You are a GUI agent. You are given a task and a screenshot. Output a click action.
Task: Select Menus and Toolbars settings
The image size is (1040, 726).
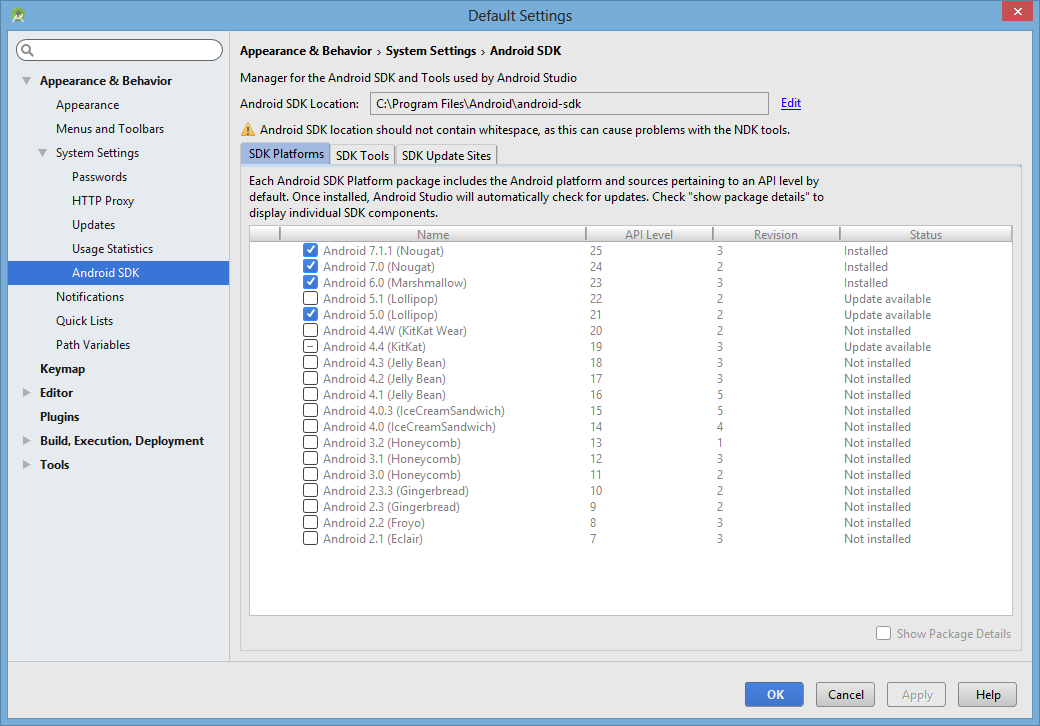click(110, 129)
